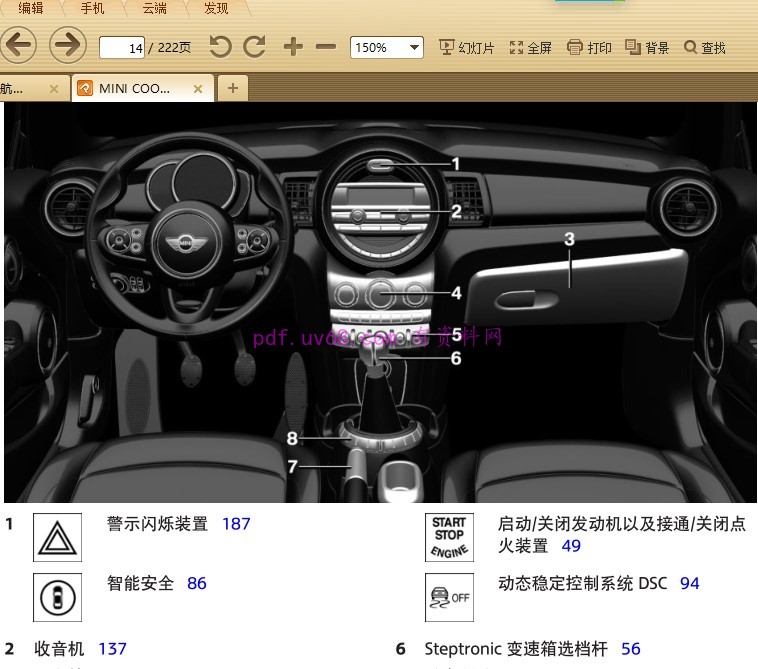758x669 pixels.
Task: Open the 发现 menu tab
Action: 216,8
